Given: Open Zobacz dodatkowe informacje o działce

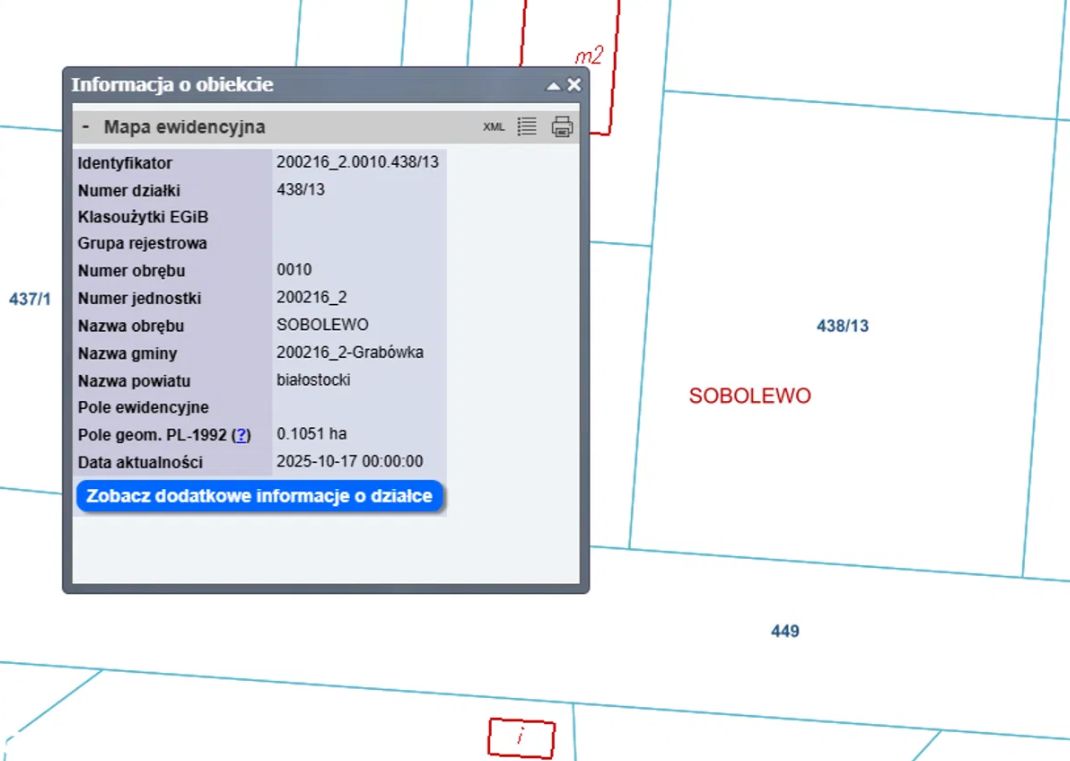Looking at the screenshot, I should click(259, 496).
